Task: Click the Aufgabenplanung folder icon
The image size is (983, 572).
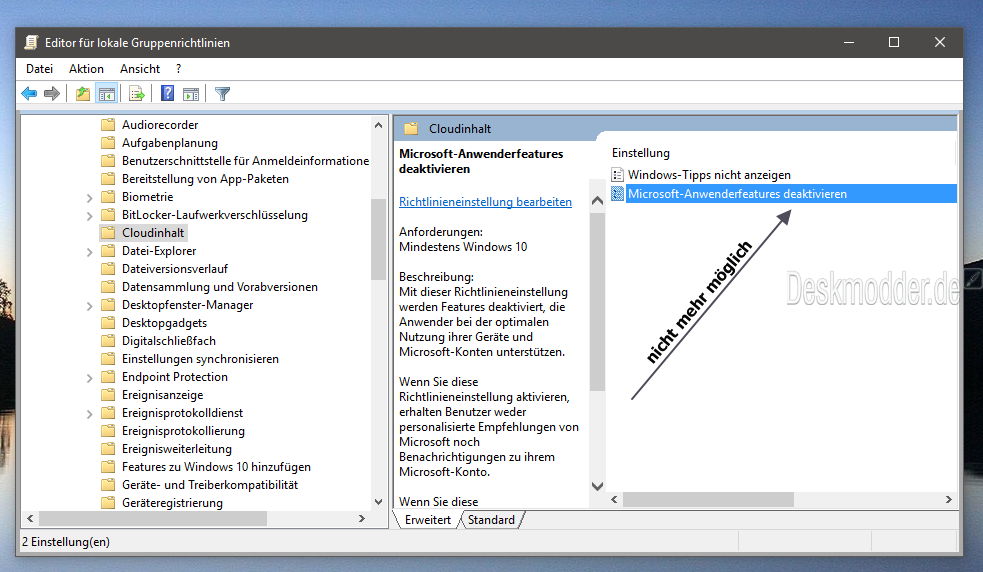Action: [x=108, y=142]
